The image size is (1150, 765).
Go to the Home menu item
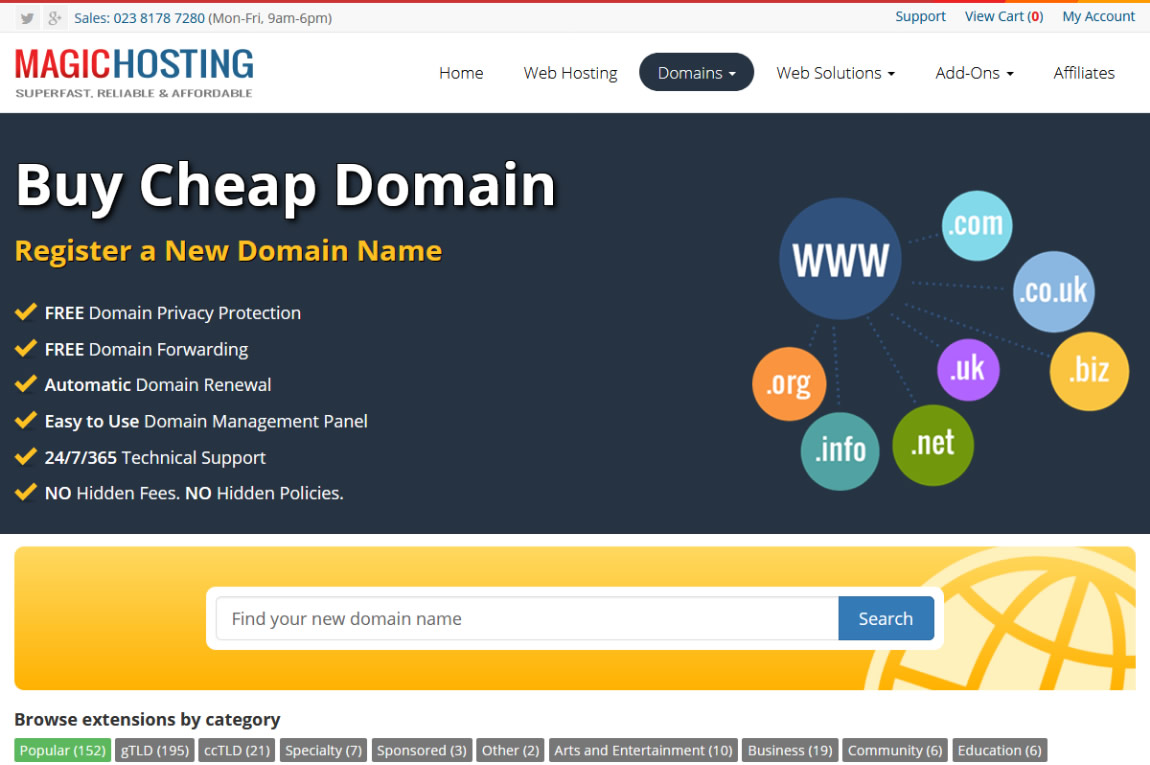461,72
